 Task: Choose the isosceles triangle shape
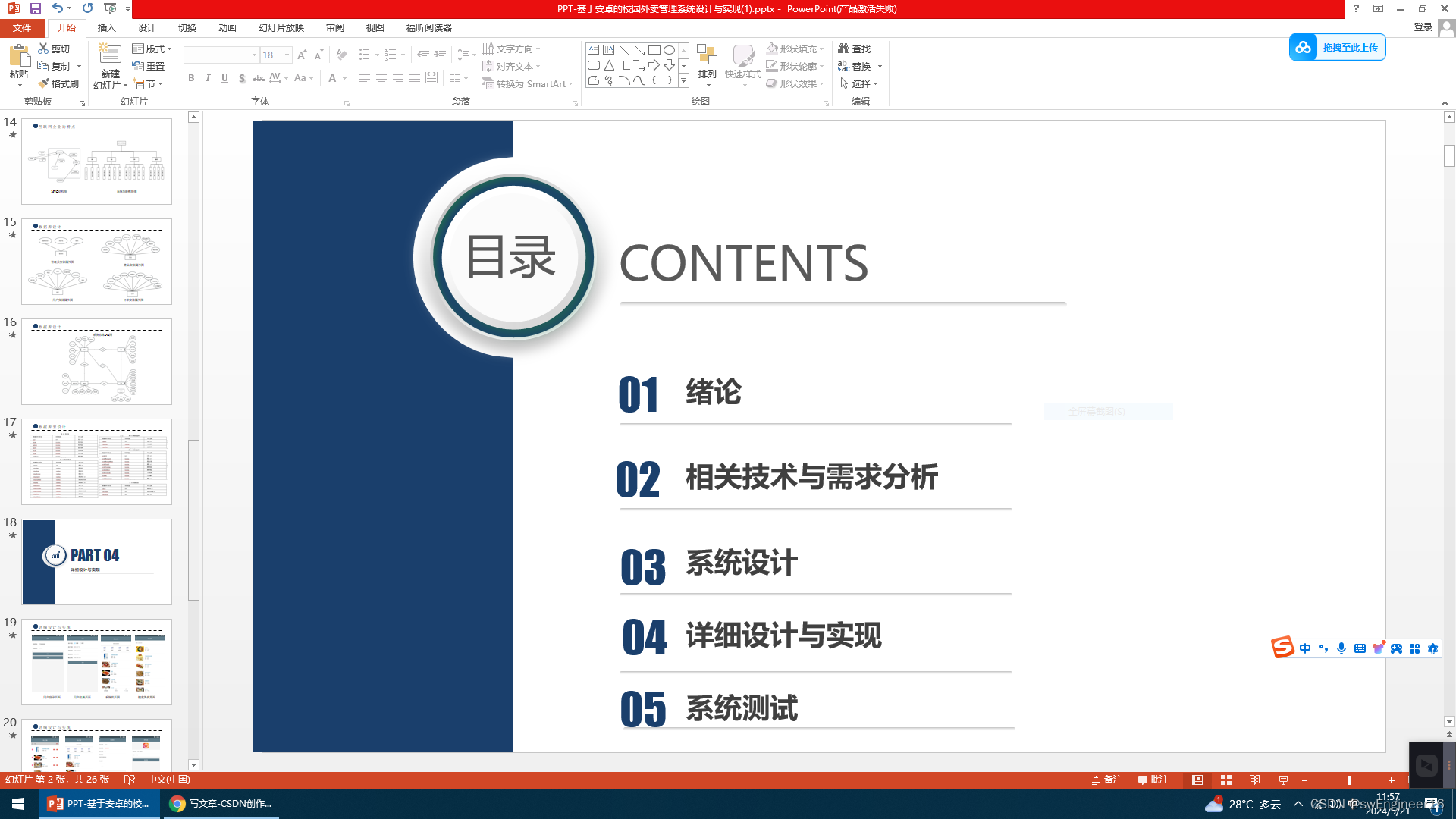point(608,65)
